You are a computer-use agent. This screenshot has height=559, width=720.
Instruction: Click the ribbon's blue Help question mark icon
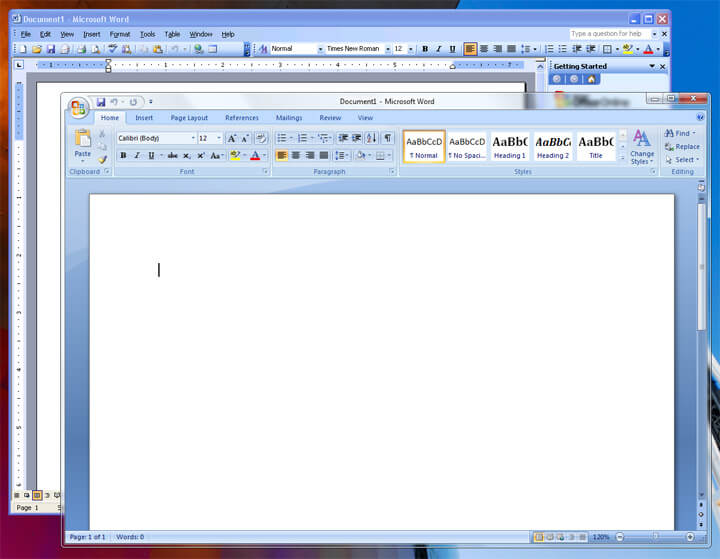(699, 118)
